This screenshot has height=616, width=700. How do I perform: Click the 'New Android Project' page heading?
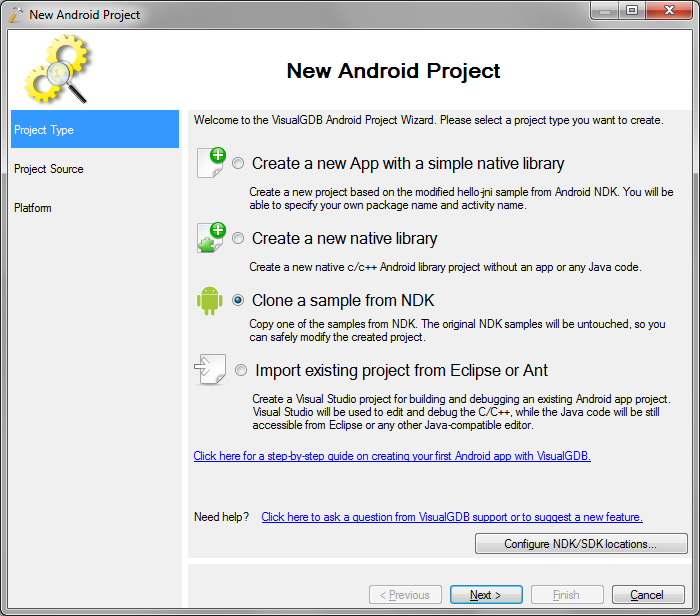(x=393, y=71)
